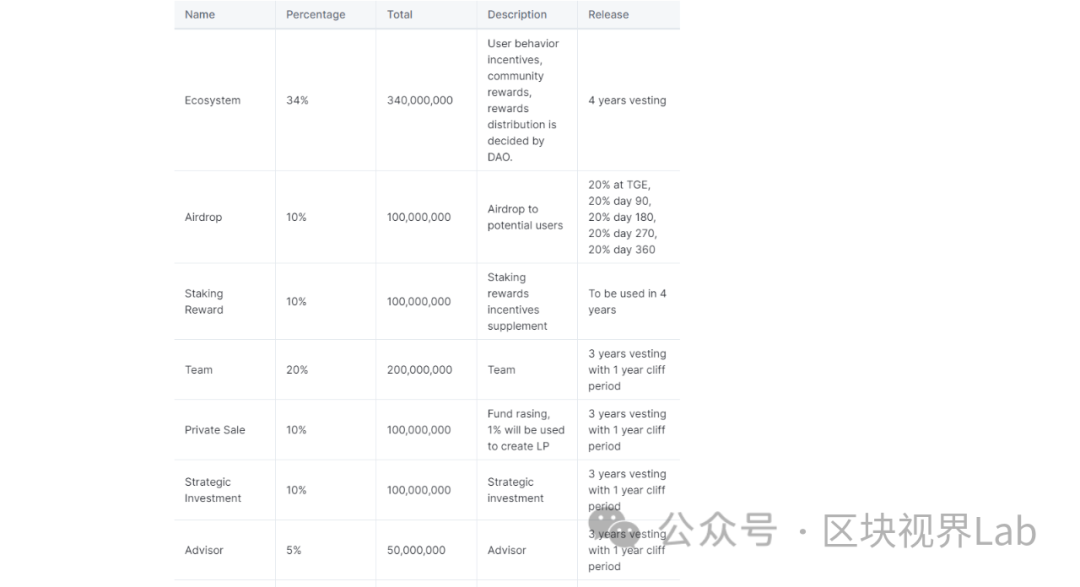Select the Private Sale row name

click(x=214, y=430)
